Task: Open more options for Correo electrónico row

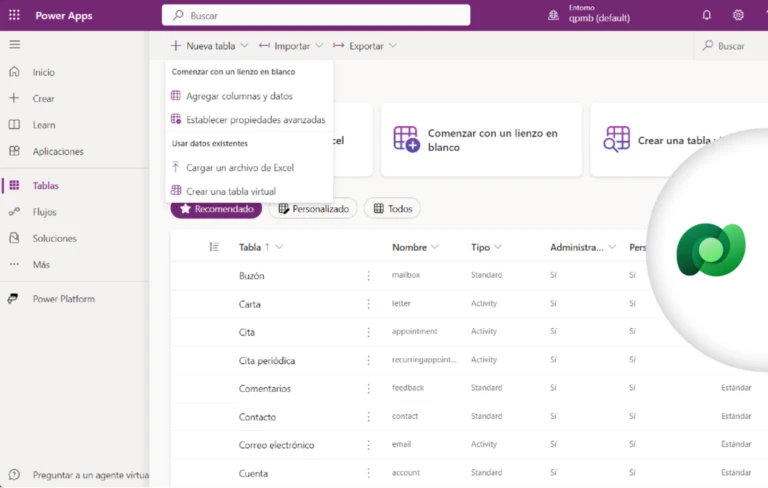Action: tap(368, 445)
